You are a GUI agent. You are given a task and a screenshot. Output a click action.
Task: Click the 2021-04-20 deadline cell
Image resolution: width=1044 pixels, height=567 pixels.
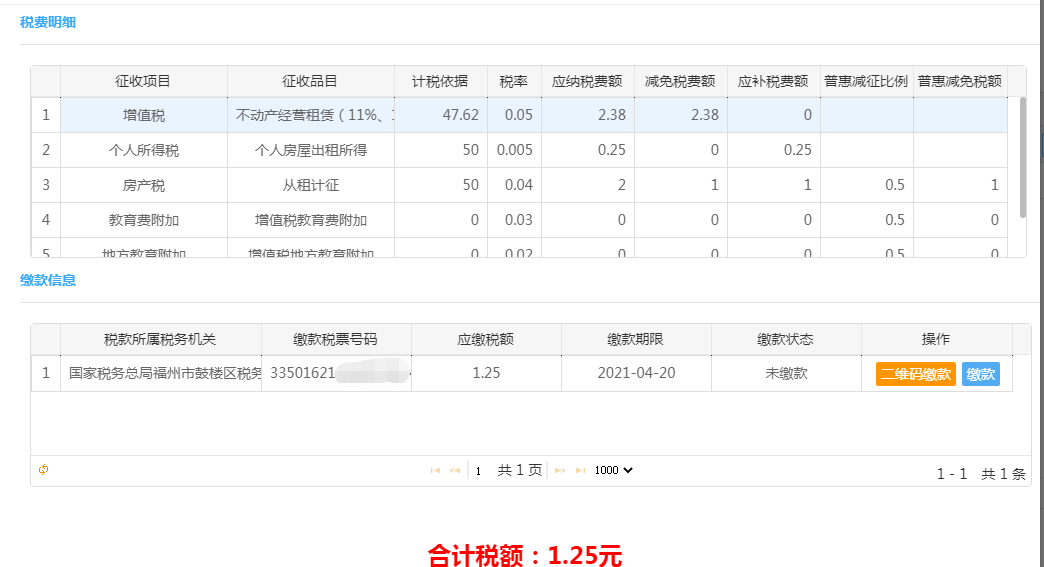636,373
